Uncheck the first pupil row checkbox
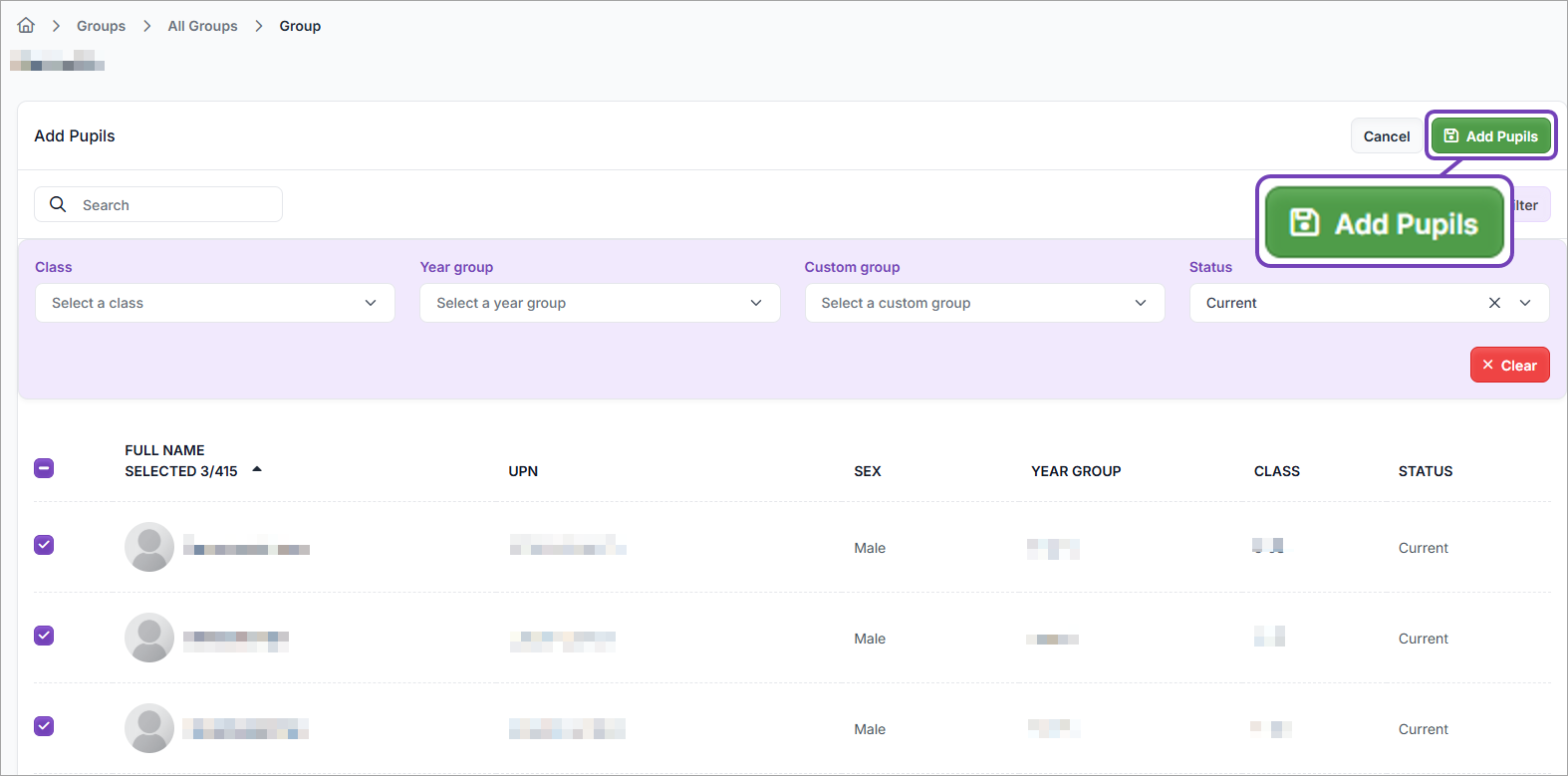 point(44,545)
